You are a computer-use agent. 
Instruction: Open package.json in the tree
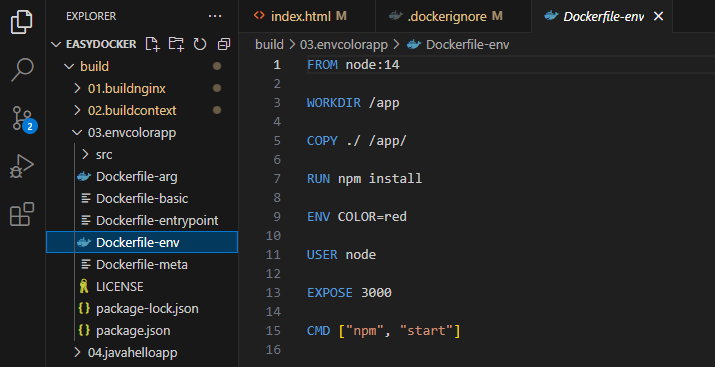[x=133, y=330]
